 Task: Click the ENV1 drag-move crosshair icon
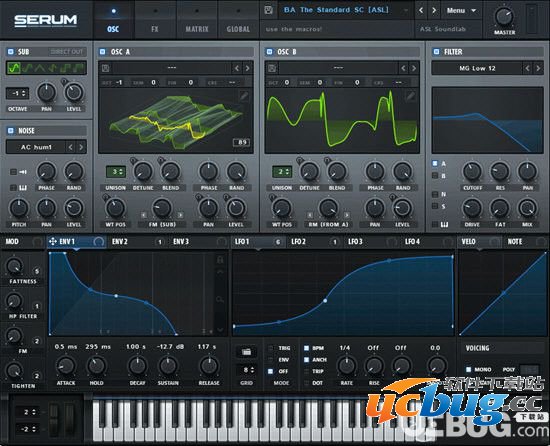tap(53, 242)
